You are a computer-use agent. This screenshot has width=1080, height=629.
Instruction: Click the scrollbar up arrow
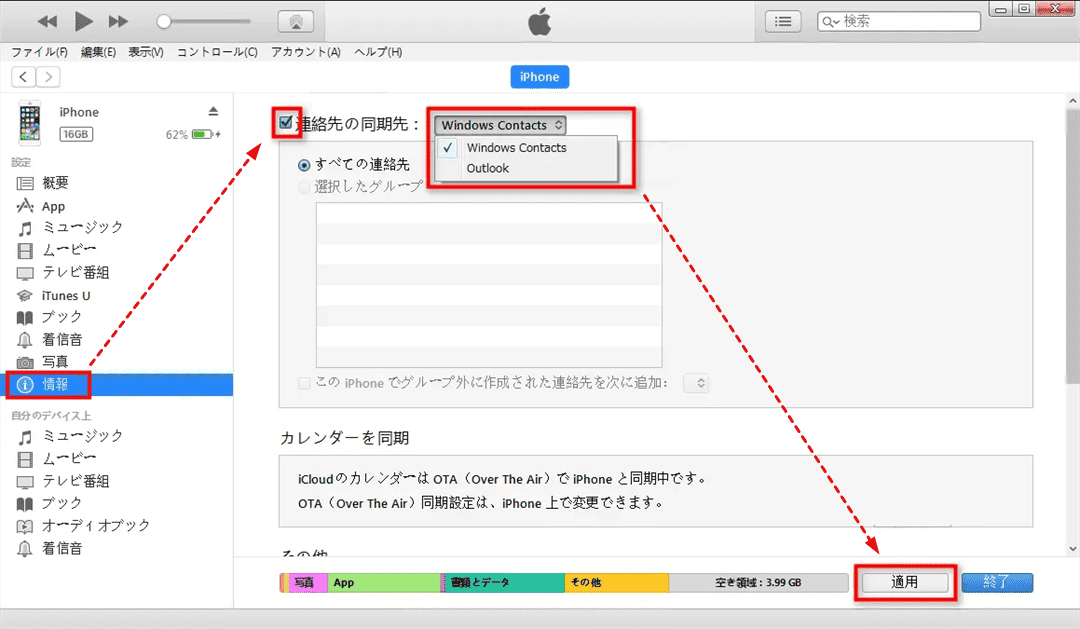[x=1072, y=101]
